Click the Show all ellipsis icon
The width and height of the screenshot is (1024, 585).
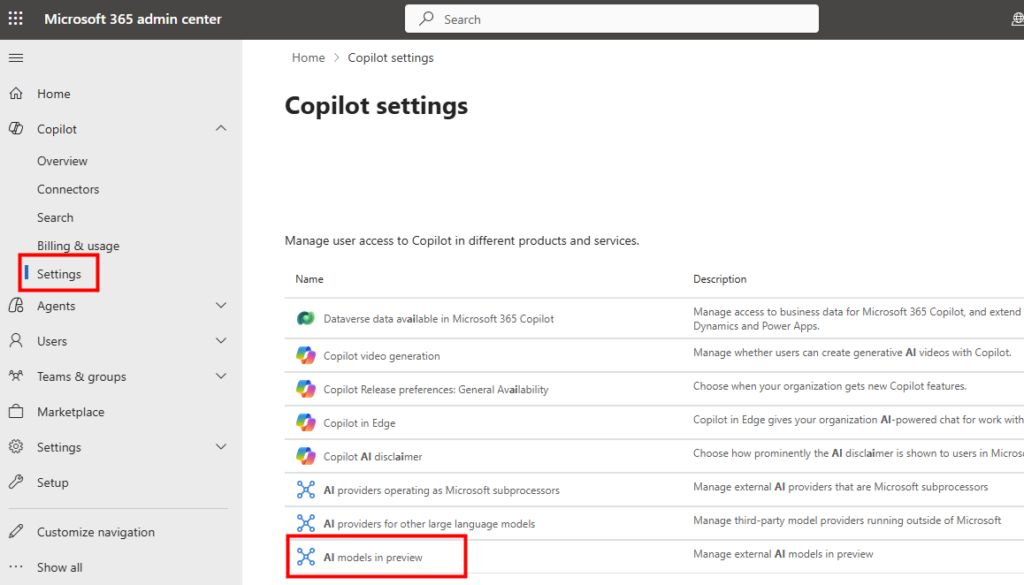[x=16, y=567]
